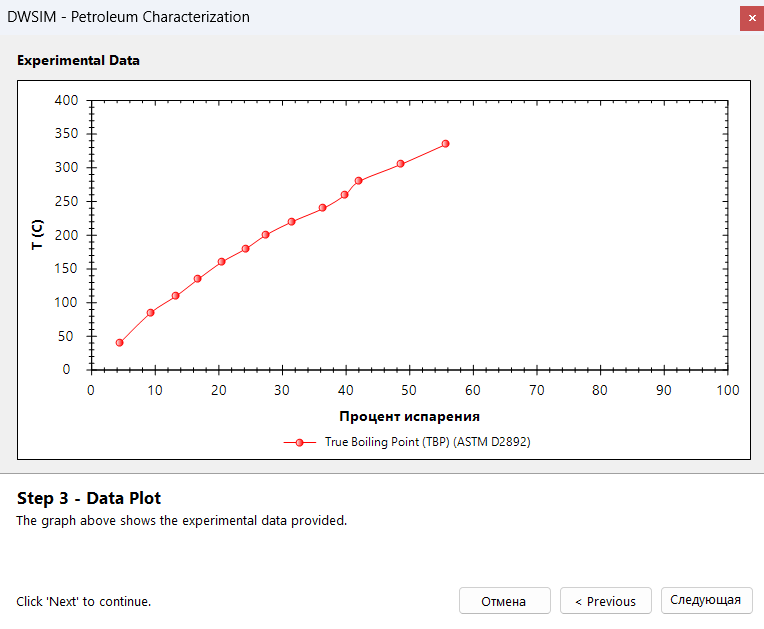Click the data point at 280 C

click(x=359, y=181)
